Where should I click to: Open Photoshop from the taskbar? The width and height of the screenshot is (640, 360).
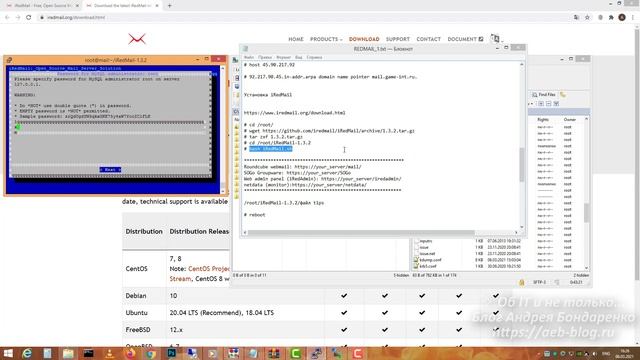171,353
